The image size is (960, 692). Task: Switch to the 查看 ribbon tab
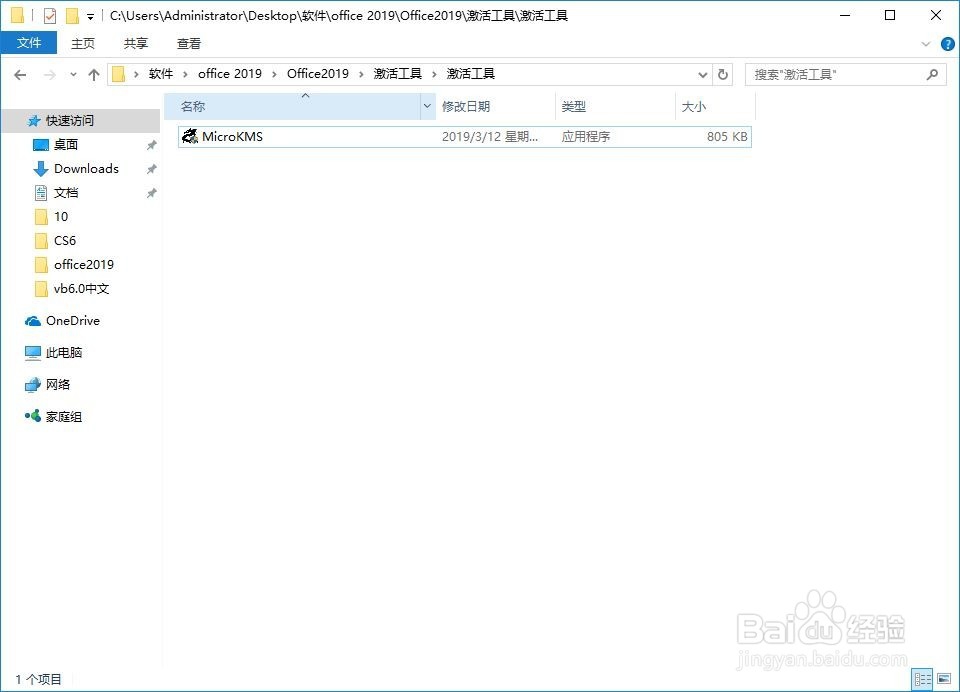point(189,43)
